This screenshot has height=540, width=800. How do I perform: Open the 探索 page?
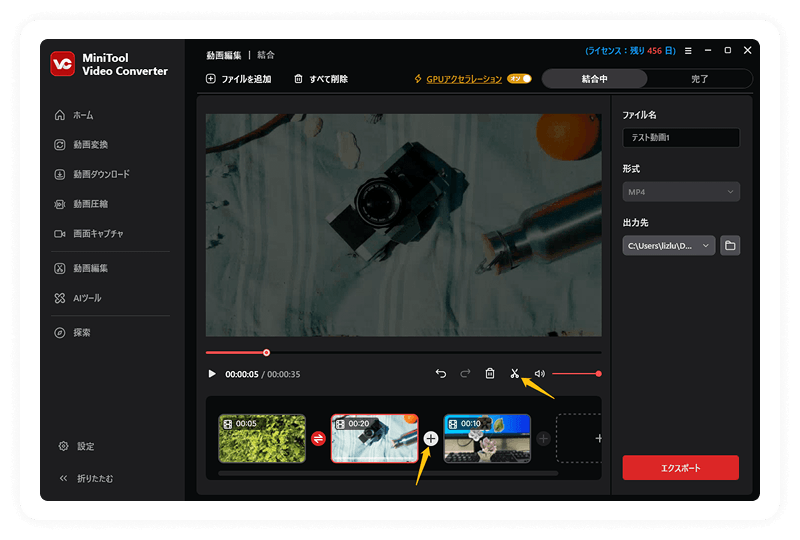click(72, 333)
